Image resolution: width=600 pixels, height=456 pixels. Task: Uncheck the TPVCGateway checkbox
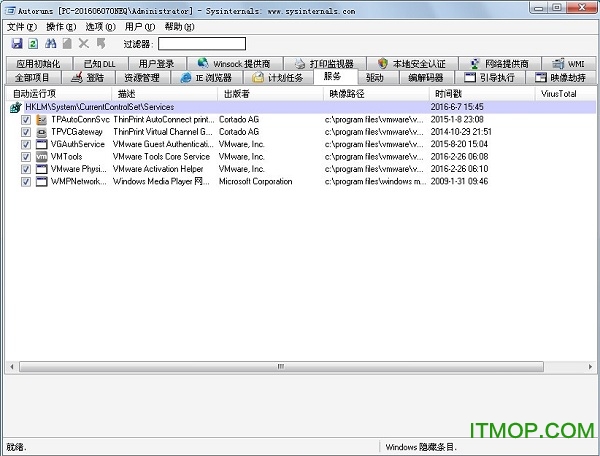tap(26, 132)
